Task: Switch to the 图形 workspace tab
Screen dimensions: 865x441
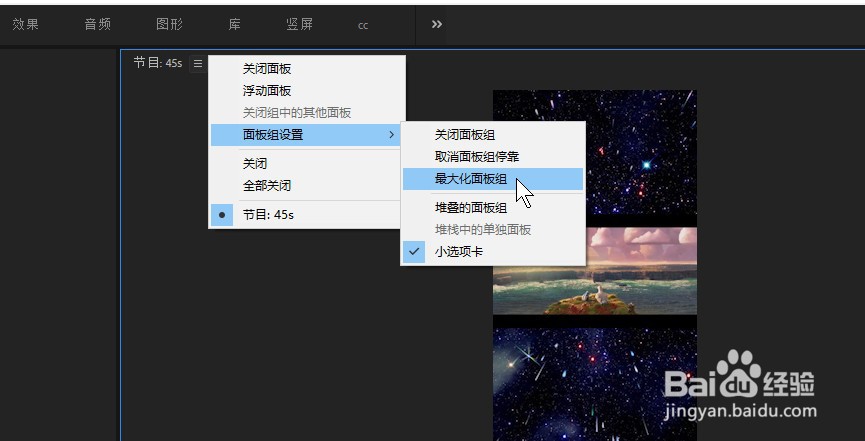Action: coord(169,24)
